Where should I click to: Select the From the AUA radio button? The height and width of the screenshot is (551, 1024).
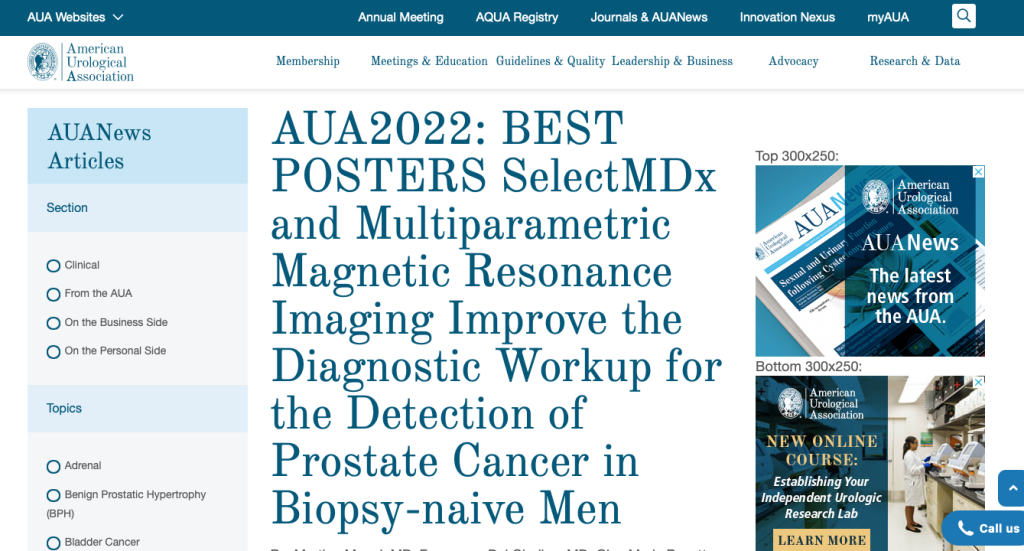tap(54, 294)
